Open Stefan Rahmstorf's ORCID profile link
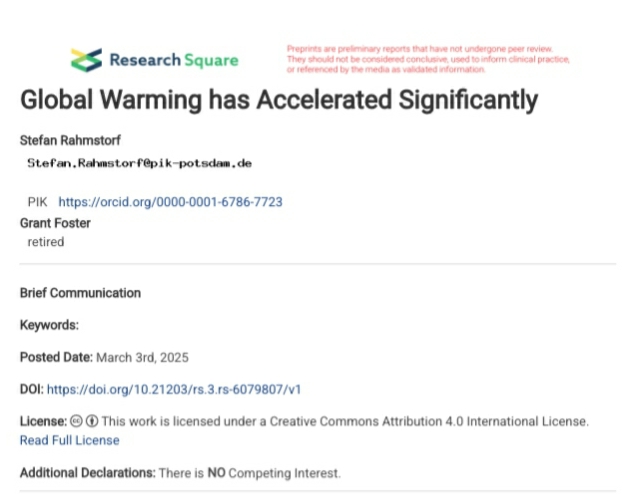Screen dimensions: 634x502 click(x=170, y=202)
